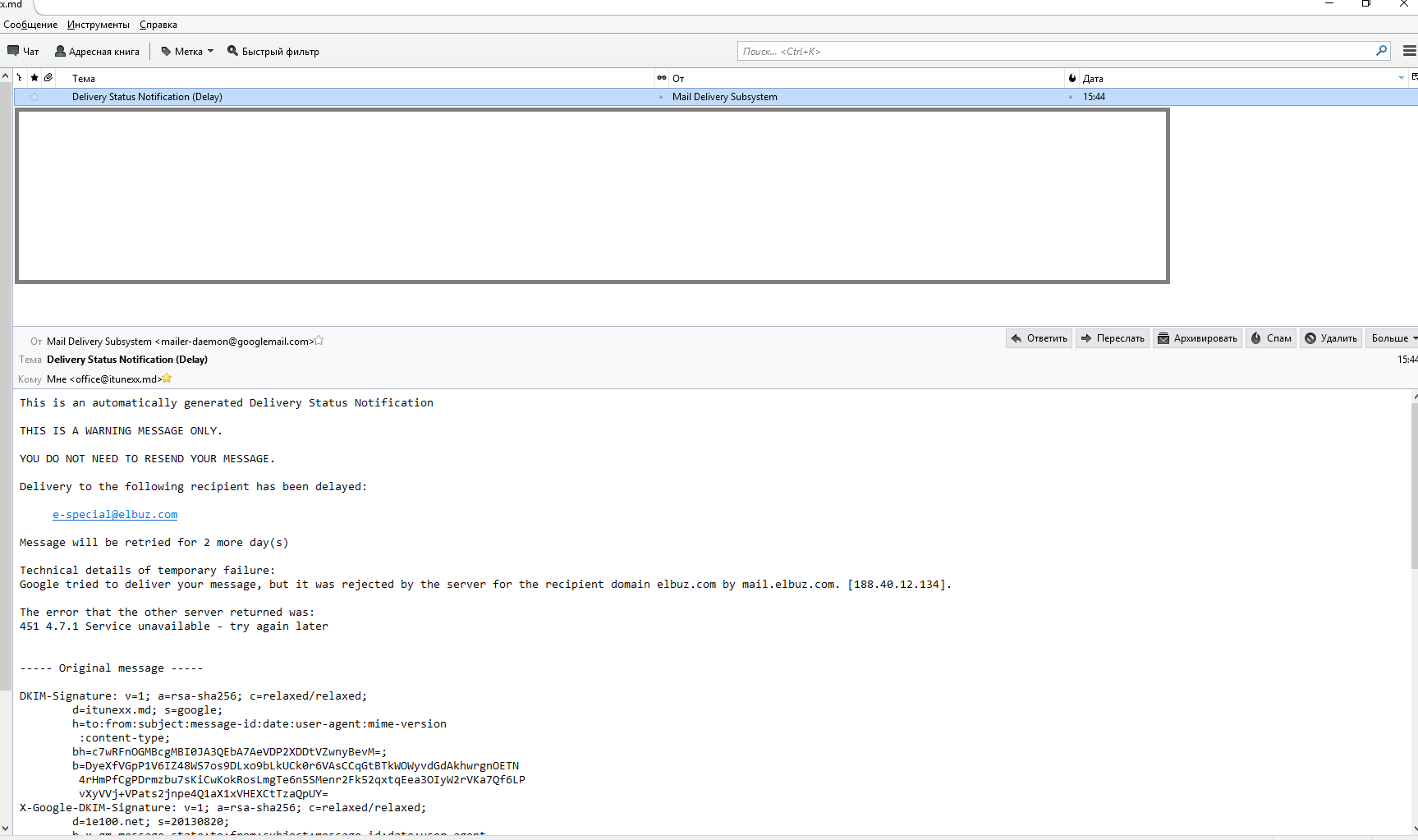This screenshot has height=840, width=1418.
Task: Mark message as Спам
Action: tap(1271, 338)
